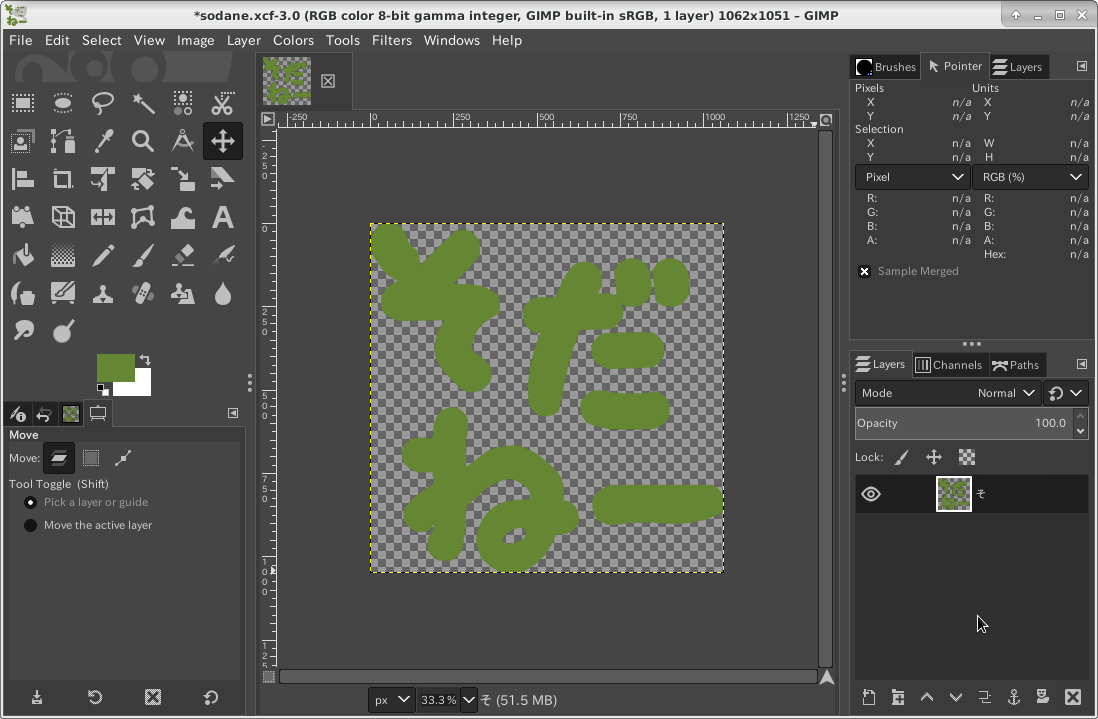
Task: Open the RGB (%) pointer info dropdown
Action: (1030, 177)
